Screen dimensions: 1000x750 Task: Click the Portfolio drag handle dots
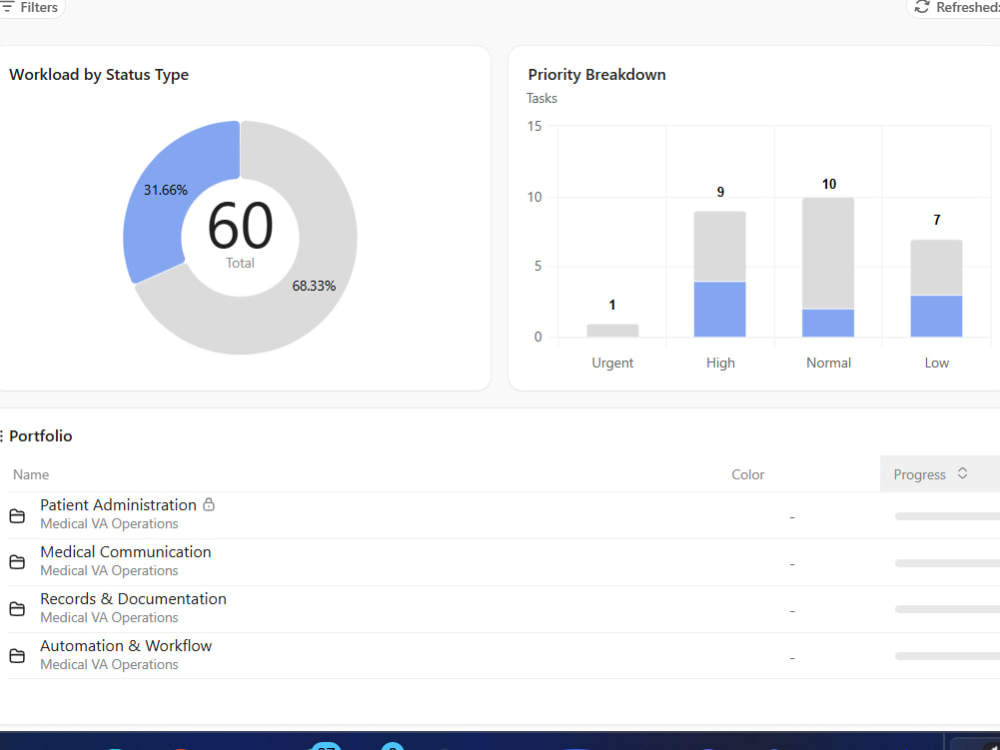pos(2,436)
